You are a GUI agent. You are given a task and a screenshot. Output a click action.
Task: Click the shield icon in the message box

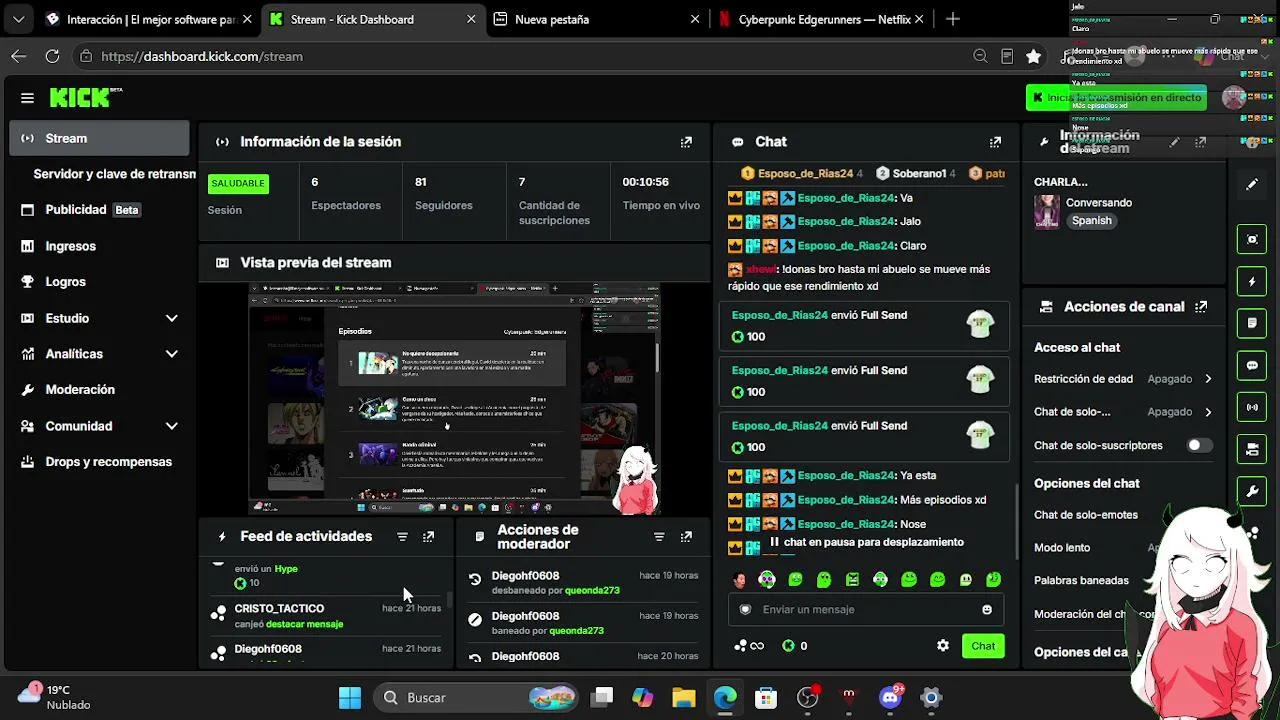(x=745, y=610)
